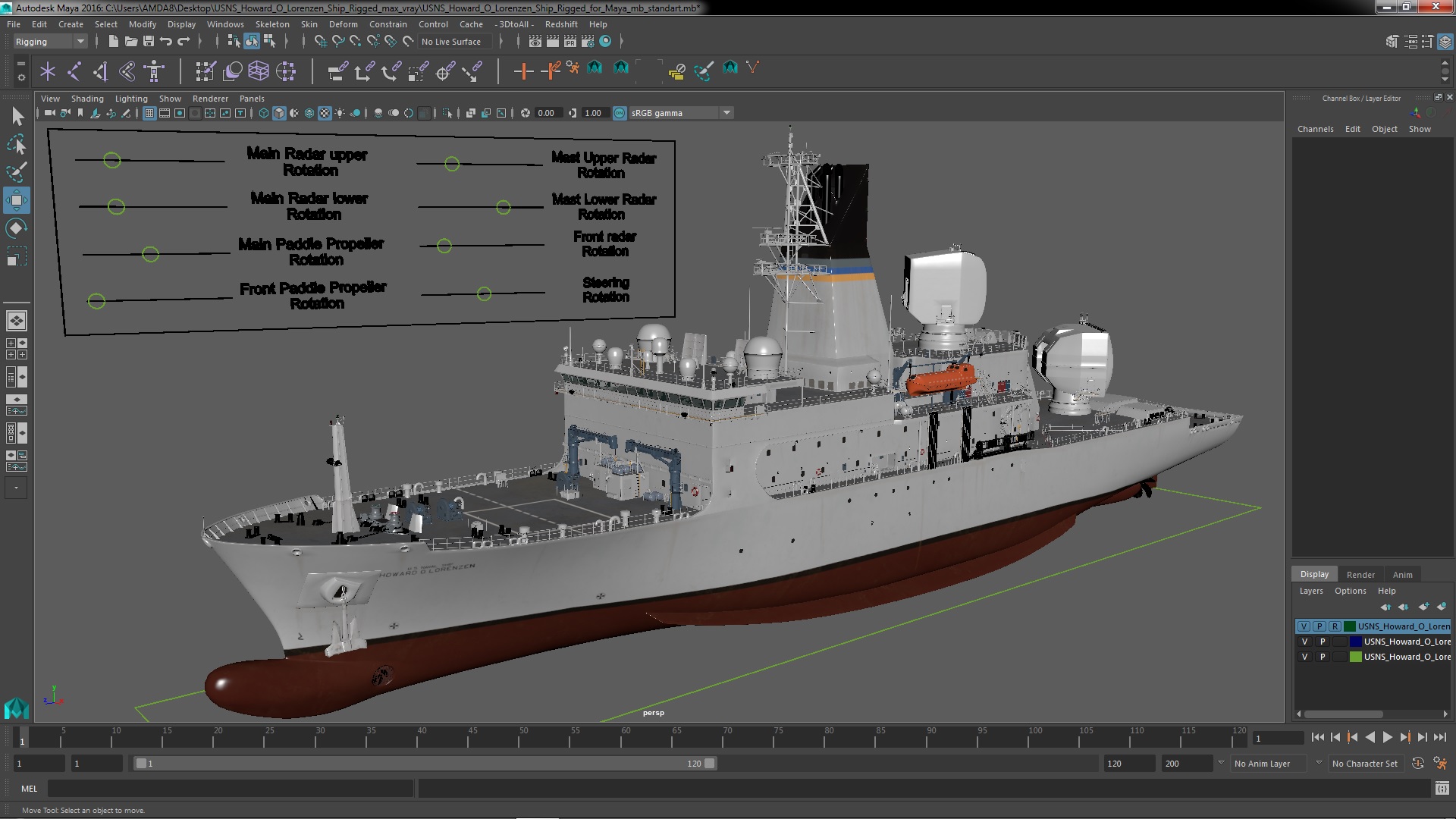Screen dimensions: 1456x819
Task: Select the Create Joint tool on the shelf
Action: point(74,71)
